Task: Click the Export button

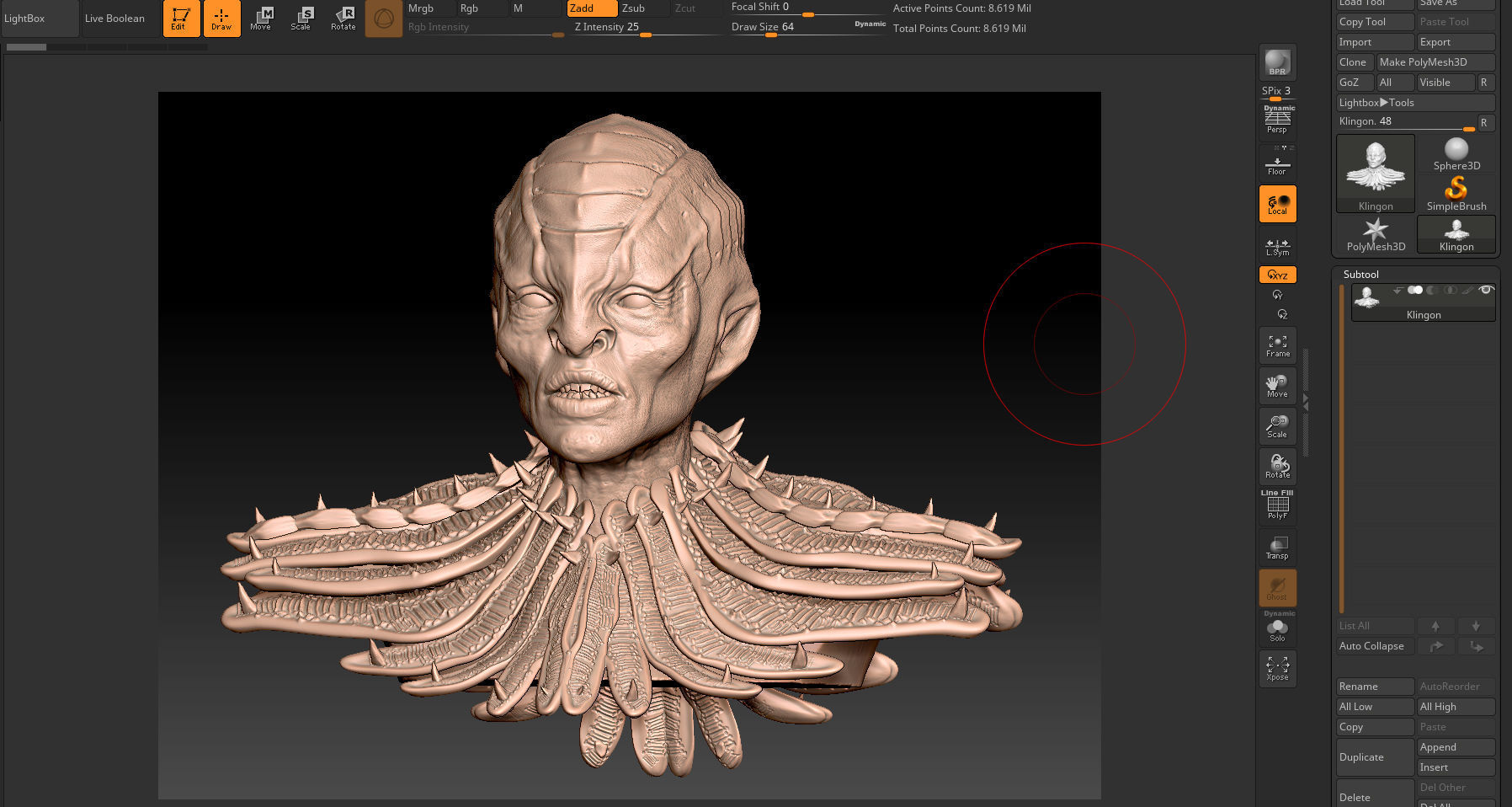Action: coord(1456,42)
